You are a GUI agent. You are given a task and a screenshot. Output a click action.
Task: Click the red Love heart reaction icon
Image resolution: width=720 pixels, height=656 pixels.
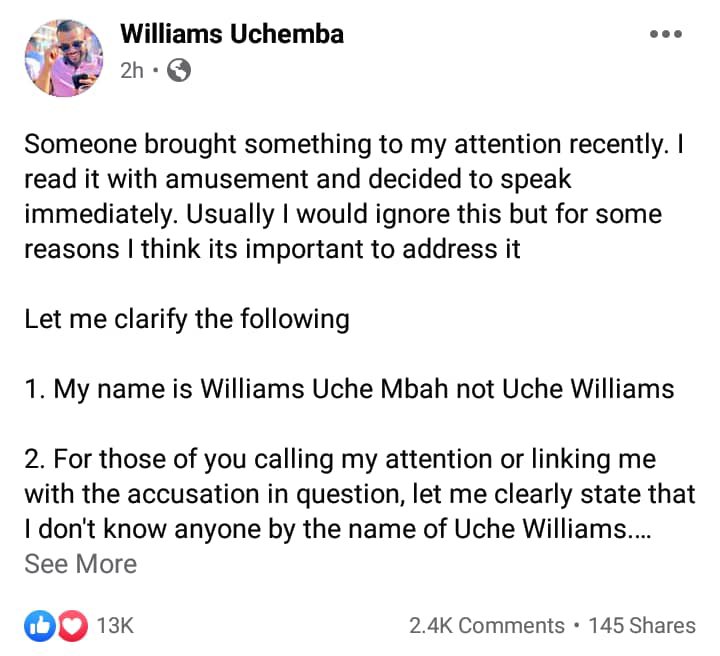[x=69, y=626]
